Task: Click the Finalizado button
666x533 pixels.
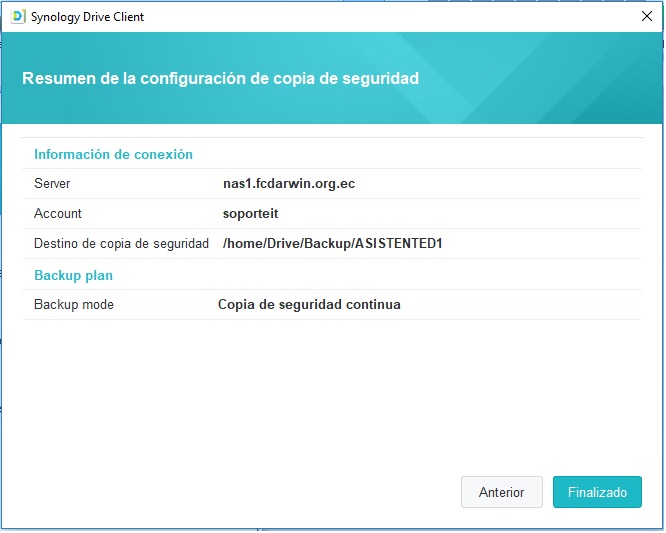Action: pos(598,493)
